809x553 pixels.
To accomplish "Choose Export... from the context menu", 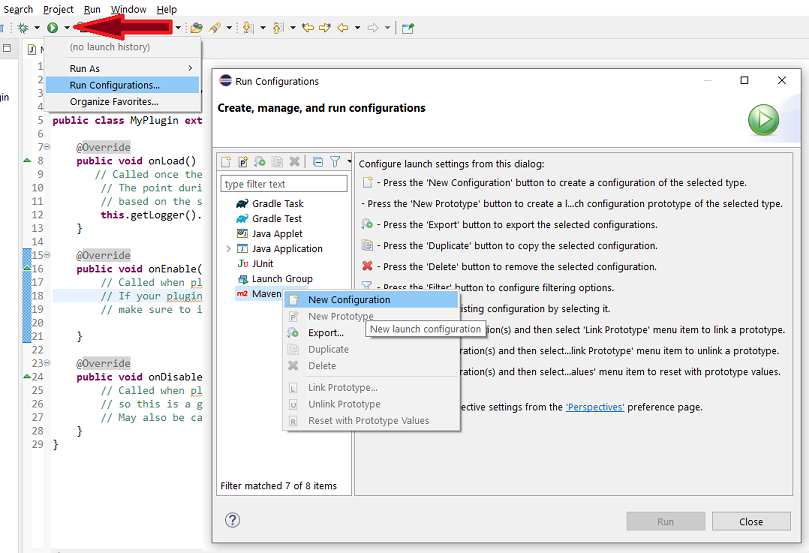I will coord(326,333).
